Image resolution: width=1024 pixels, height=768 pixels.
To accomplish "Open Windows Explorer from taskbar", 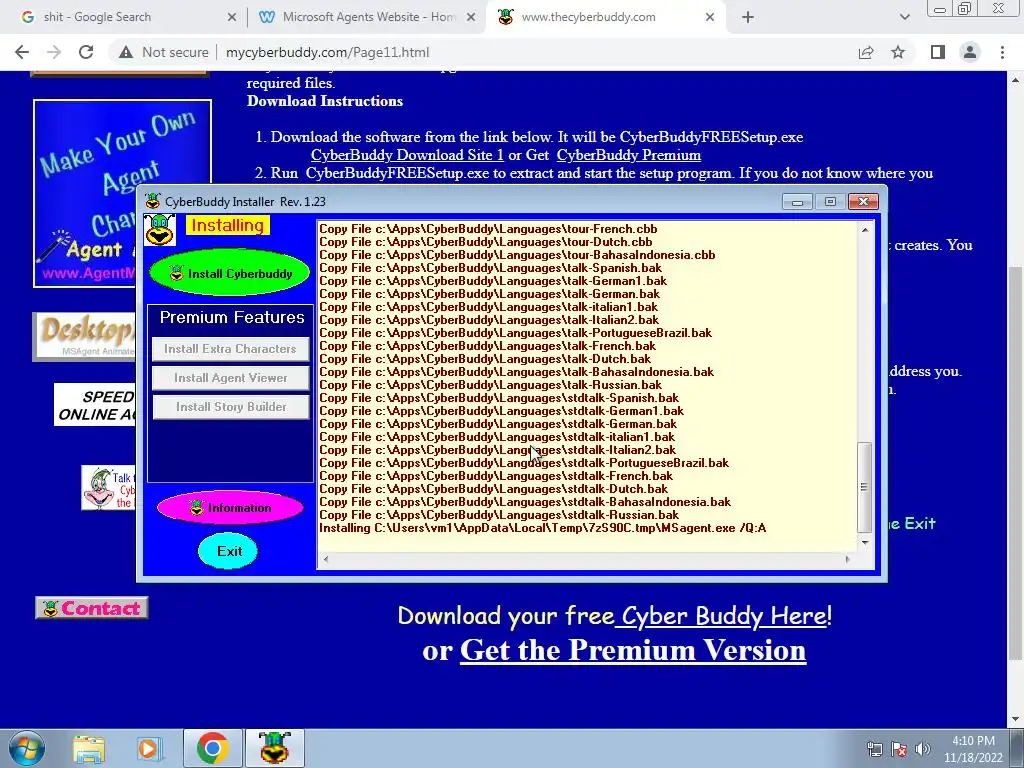I will pos(89,748).
